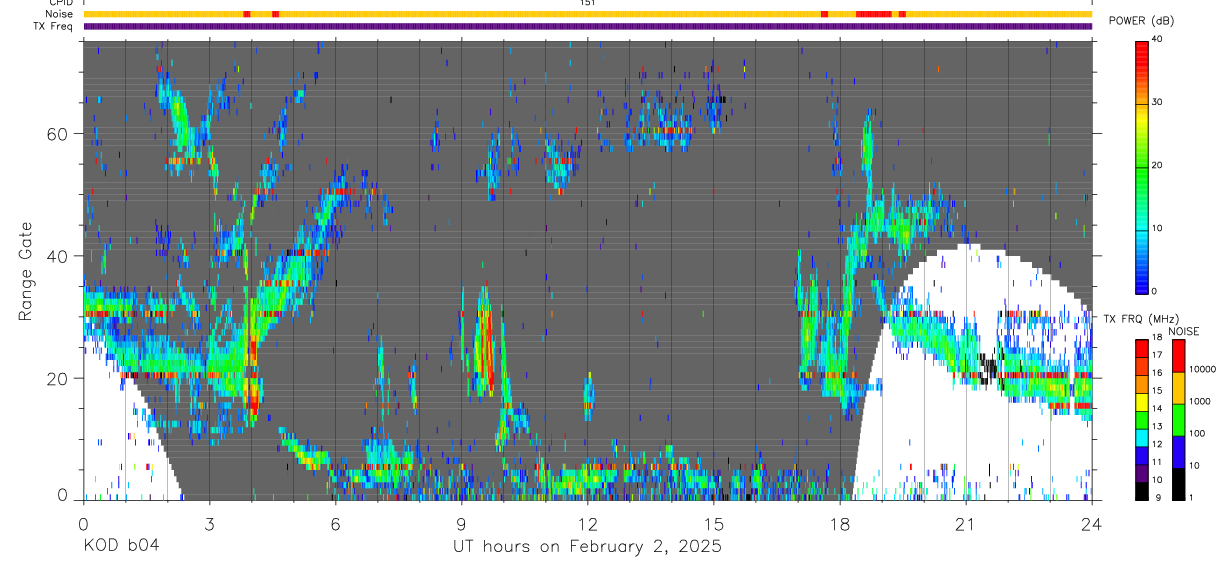This screenshot has width=1228, height=567.
Task: Click the 16 label on TX FRQ legend
Action: tap(1157, 372)
